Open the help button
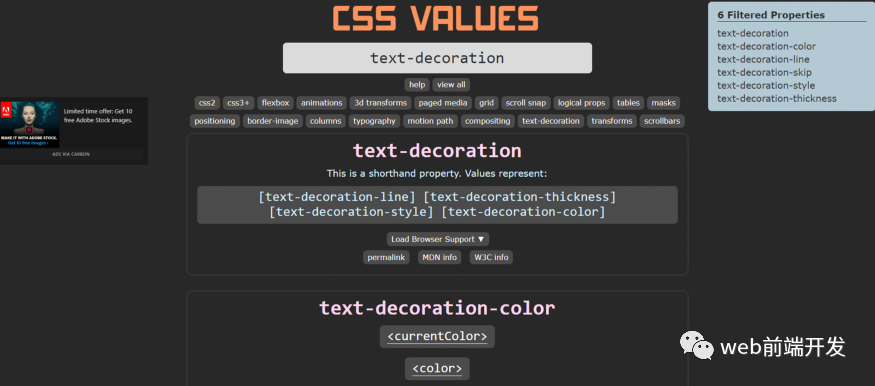The width and height of the screenshot is (875, 386). 417,85
